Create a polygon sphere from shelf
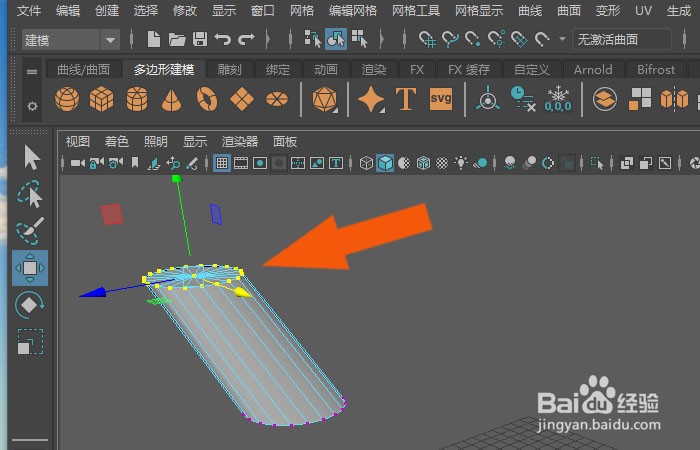Viewport: 700px width, 450px height. pyautogui.click(x=67, y=99)
